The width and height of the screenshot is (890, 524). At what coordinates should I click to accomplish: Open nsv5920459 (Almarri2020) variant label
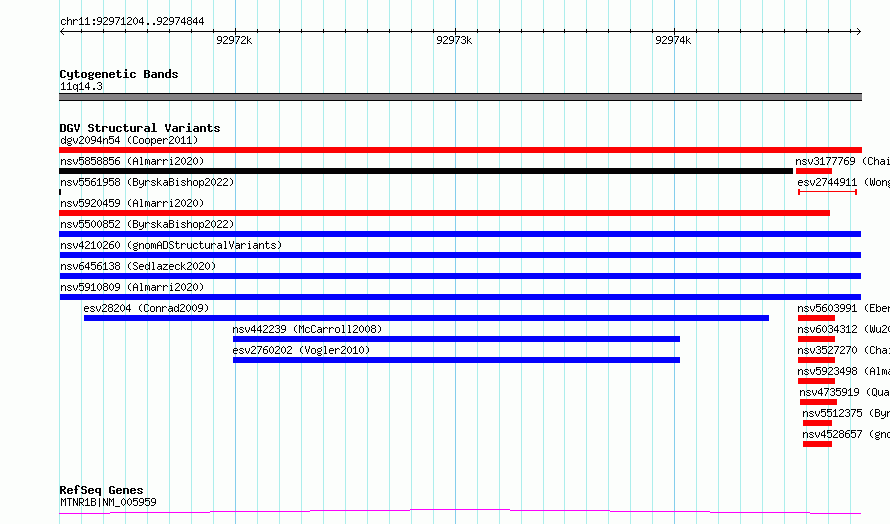132,203
